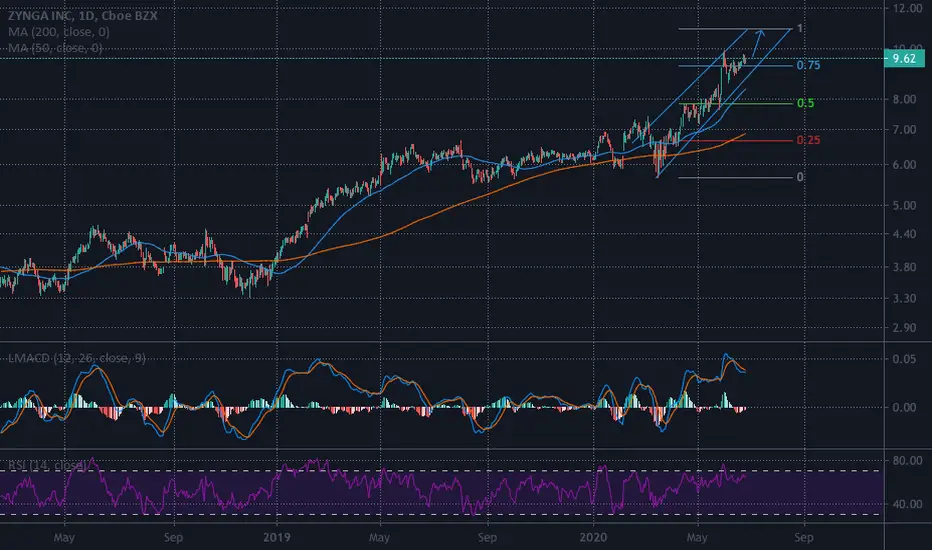Click the 0.05 LMACD scale label

tap(904, 359)
